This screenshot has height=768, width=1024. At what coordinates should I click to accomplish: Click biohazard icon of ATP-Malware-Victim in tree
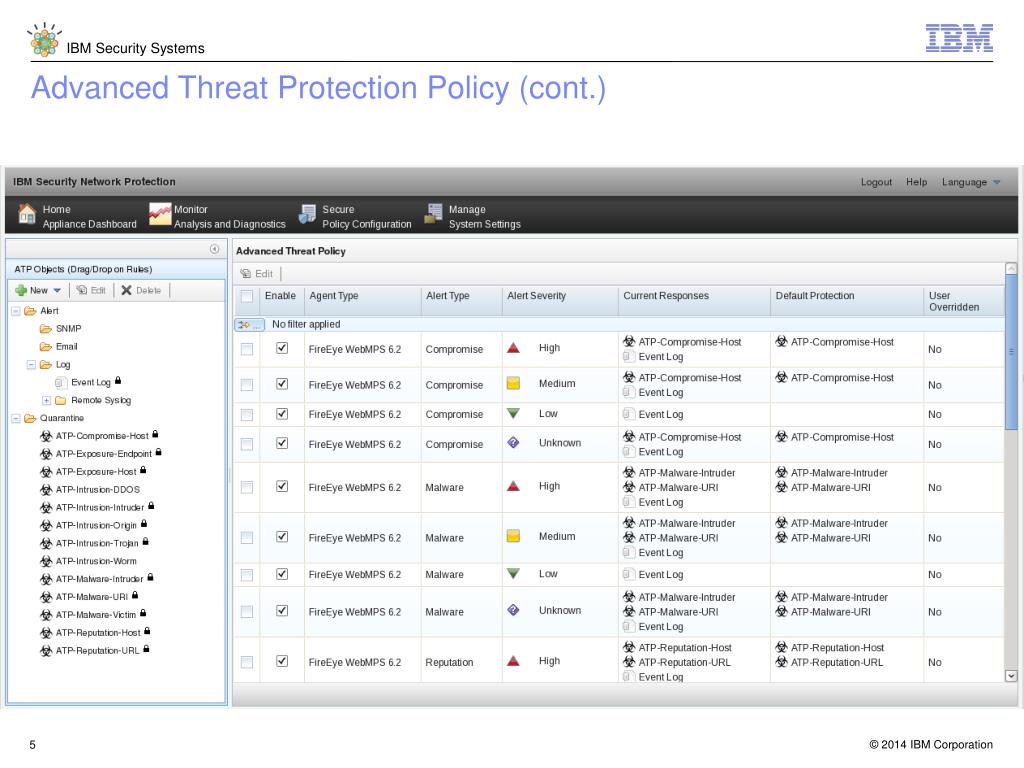46,615
